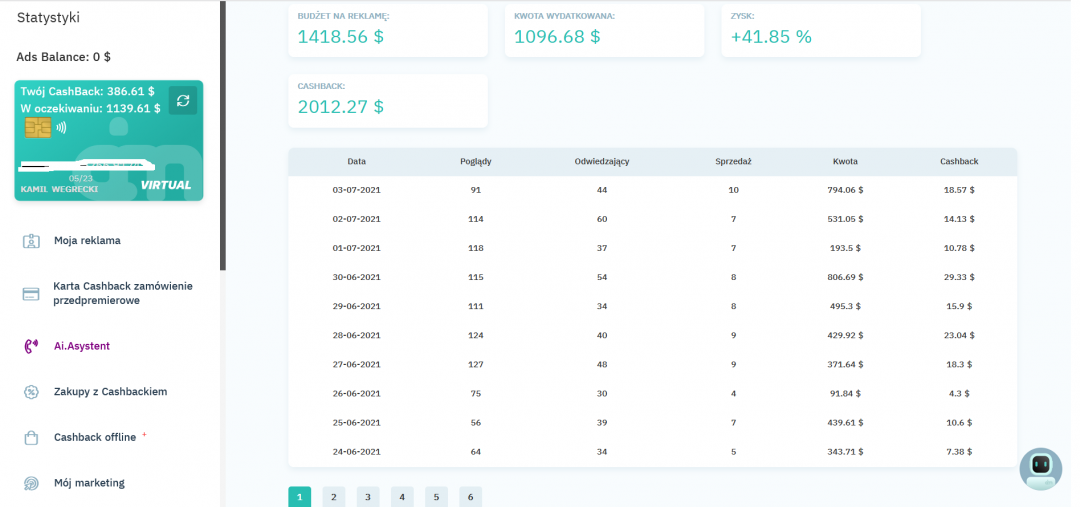Image resolution: width=1080 pixels, height=507 pixels.
Task: Click the sidebar vertical scrollbar
Action: pyautogui.click(x=222, y=135)
